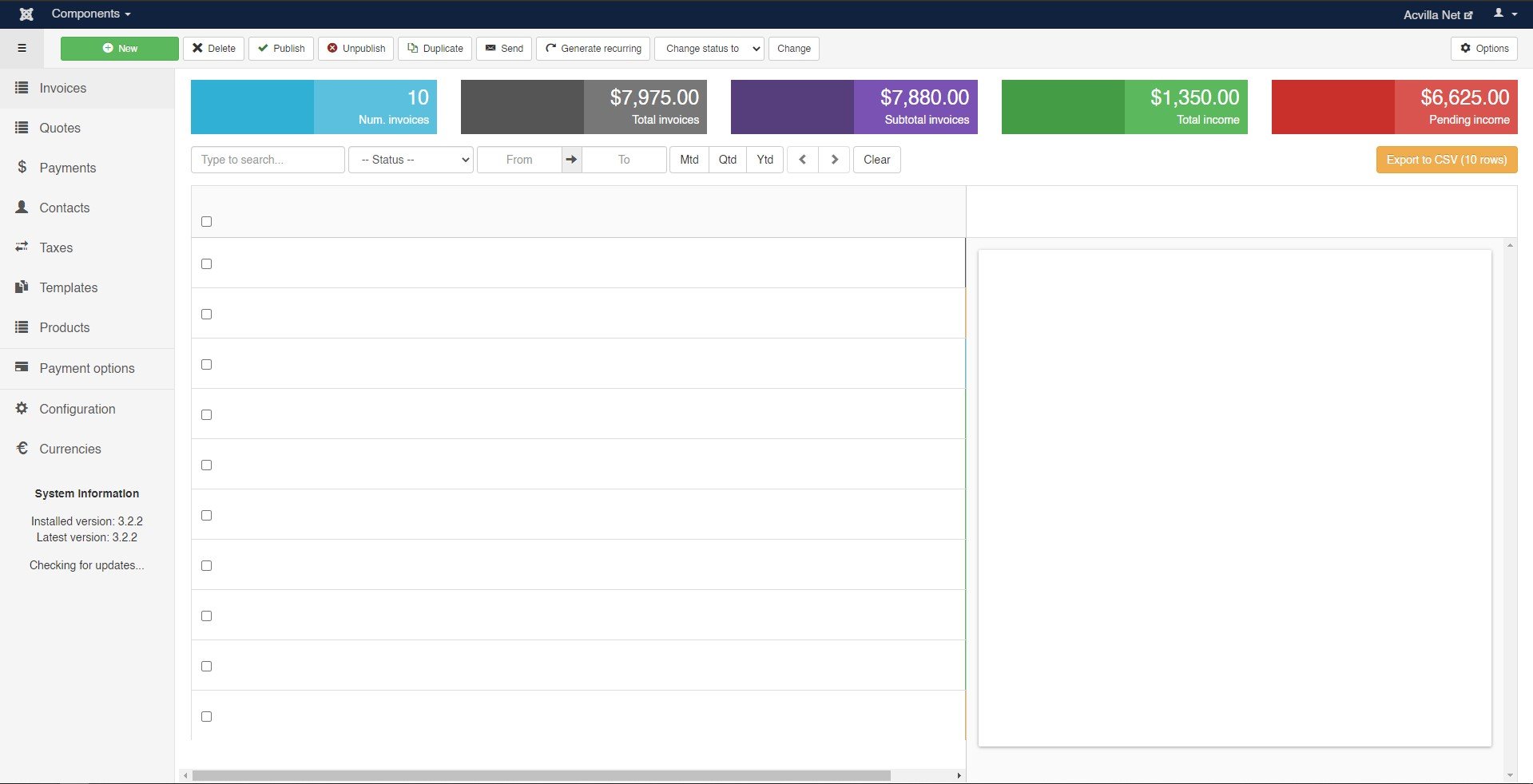Image resolution: width=1533 pixels, height=784 pixels.
Task: Open the Payments section
Action: (x=66, y=168)
